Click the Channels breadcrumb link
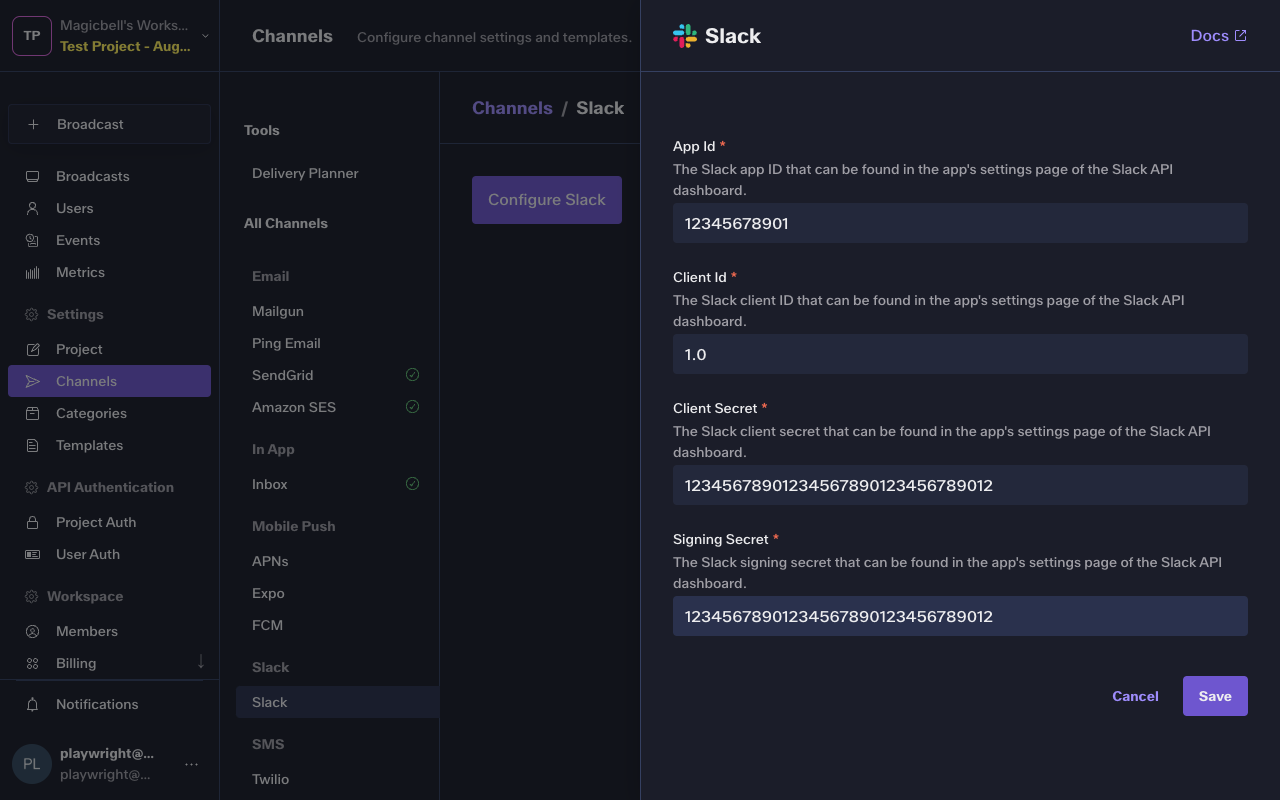Viewport: 1280px width, 800px height. tap(512, 108)
